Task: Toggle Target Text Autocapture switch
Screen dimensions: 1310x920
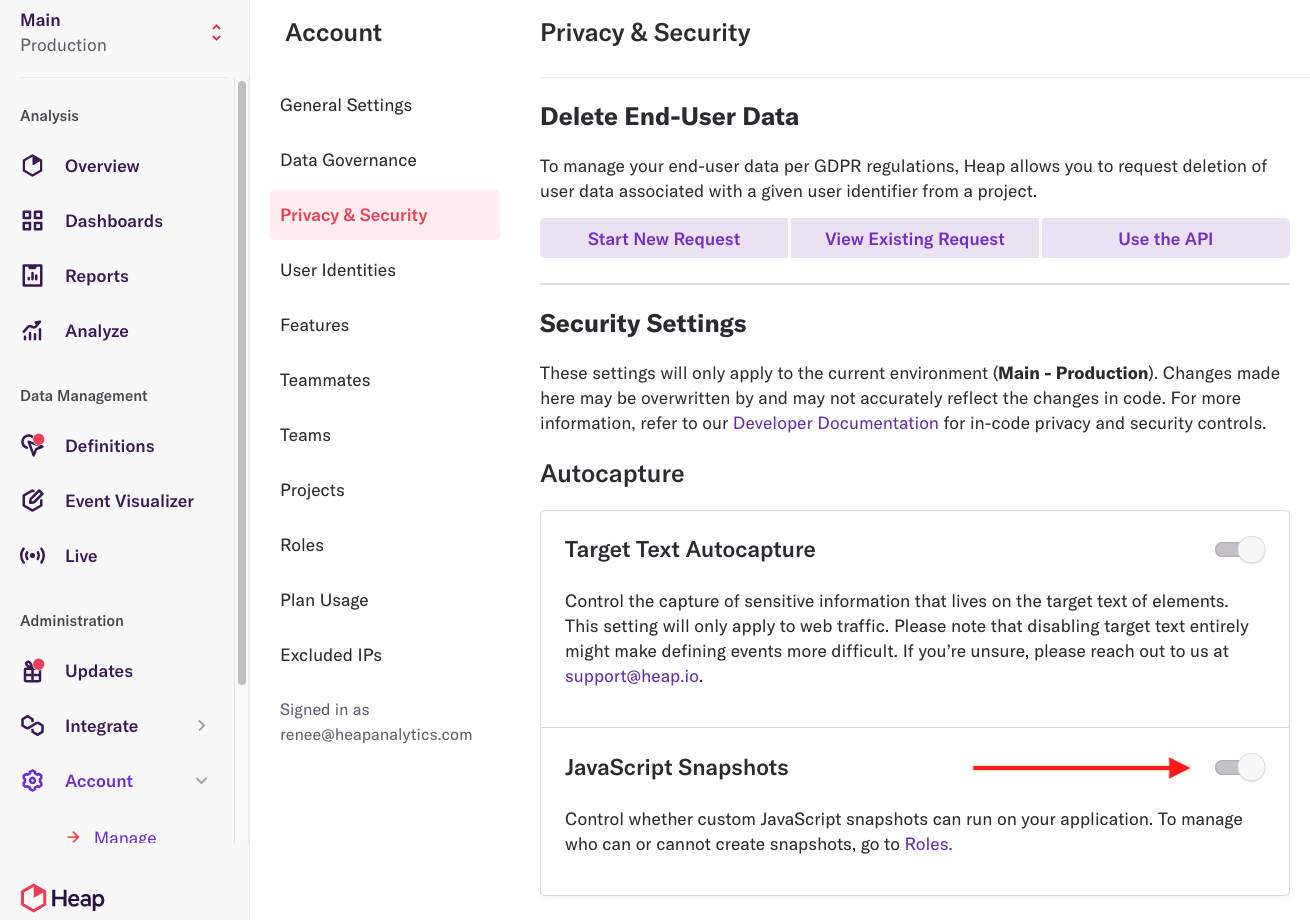Action: (x=1240, y=550)
